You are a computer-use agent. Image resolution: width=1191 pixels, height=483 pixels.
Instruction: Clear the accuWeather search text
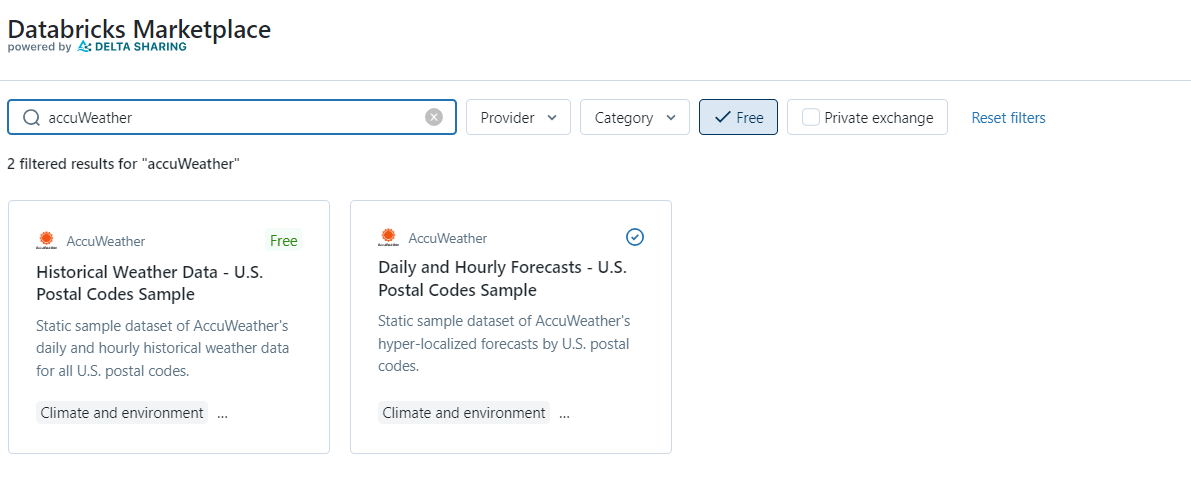pyautogui.click(x=434, y=117)
